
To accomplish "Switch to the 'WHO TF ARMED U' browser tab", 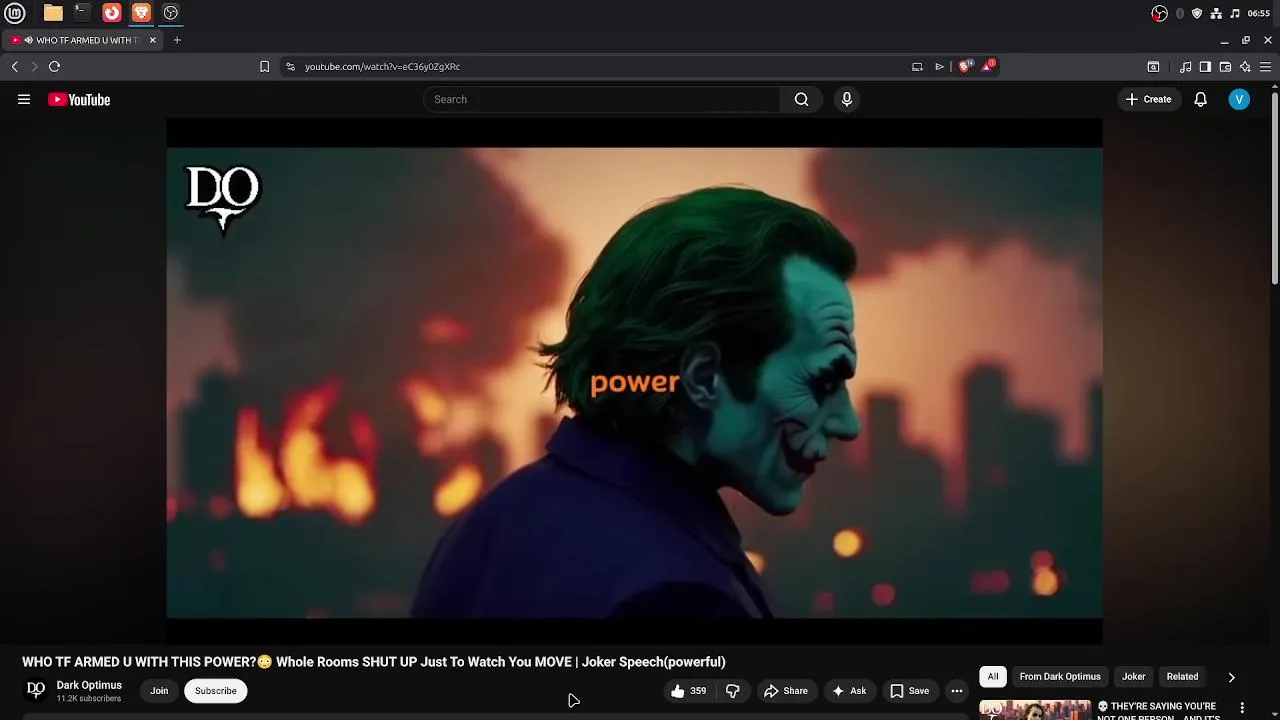I will pos(84,40).
